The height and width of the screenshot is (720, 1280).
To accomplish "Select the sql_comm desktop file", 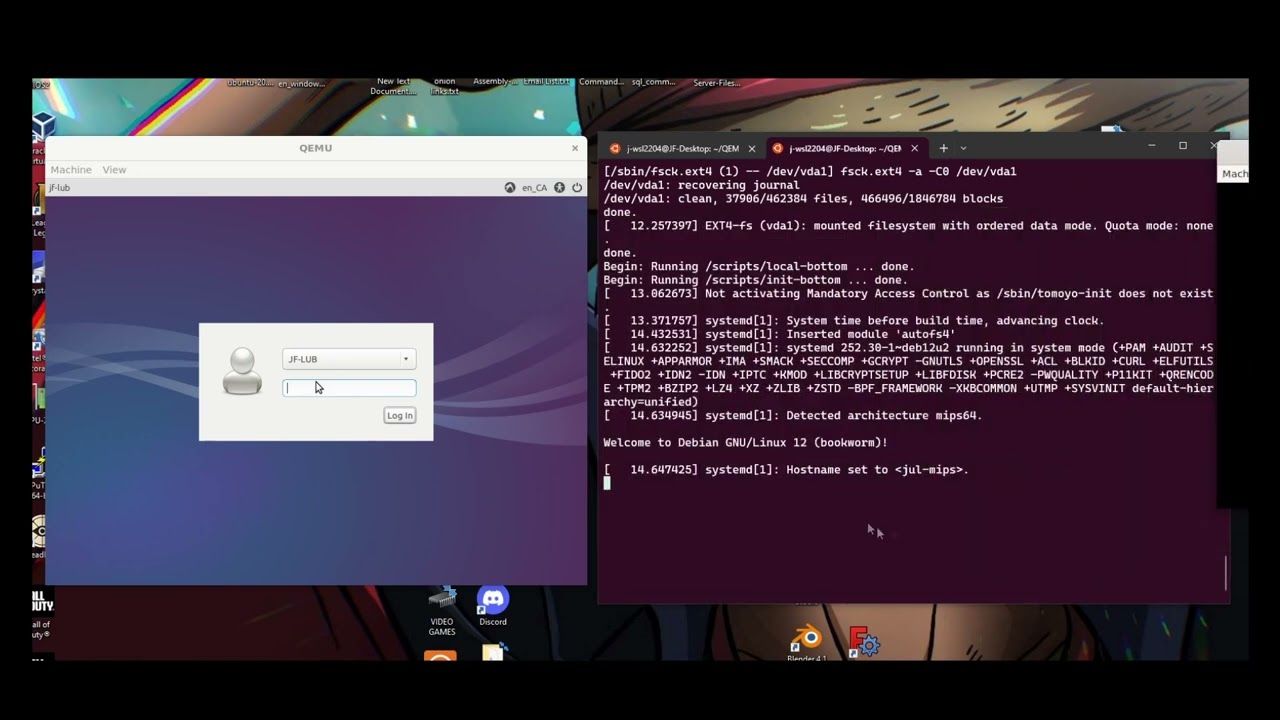I will (x=653, y=82).
